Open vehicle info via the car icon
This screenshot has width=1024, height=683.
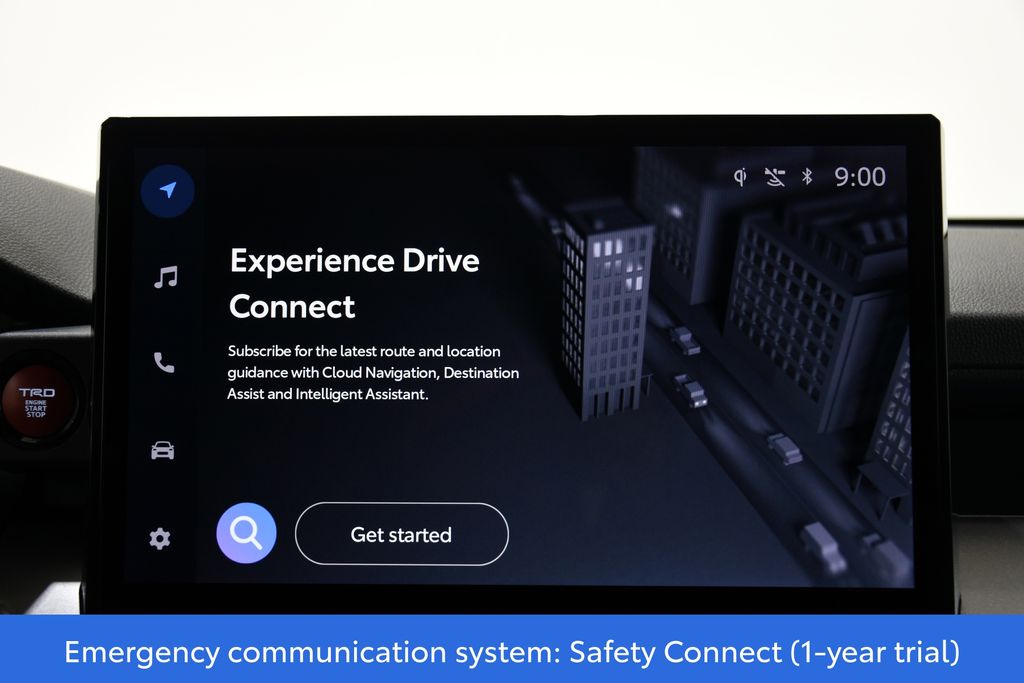tap(163, 451)
